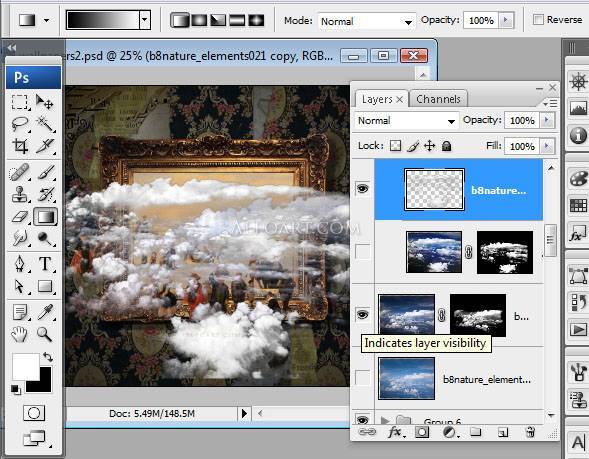Select the Dodge tool
The height and width of the screenshot is (459, 589).
[45, 238]
